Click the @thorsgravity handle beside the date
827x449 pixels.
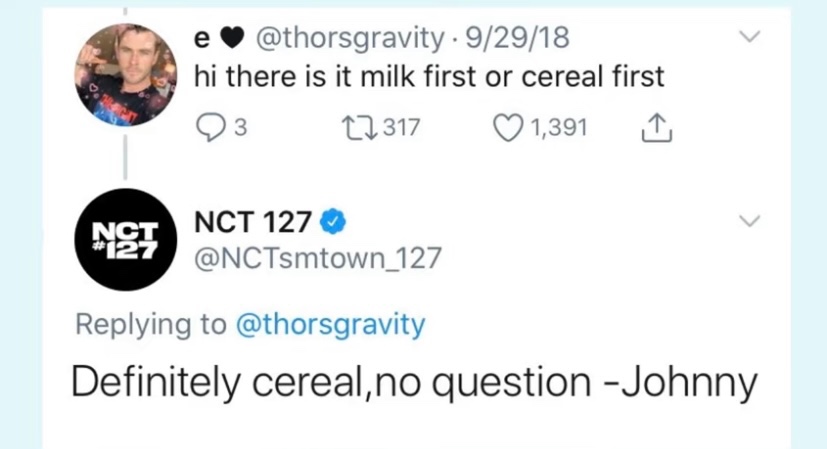pos(350,38)
